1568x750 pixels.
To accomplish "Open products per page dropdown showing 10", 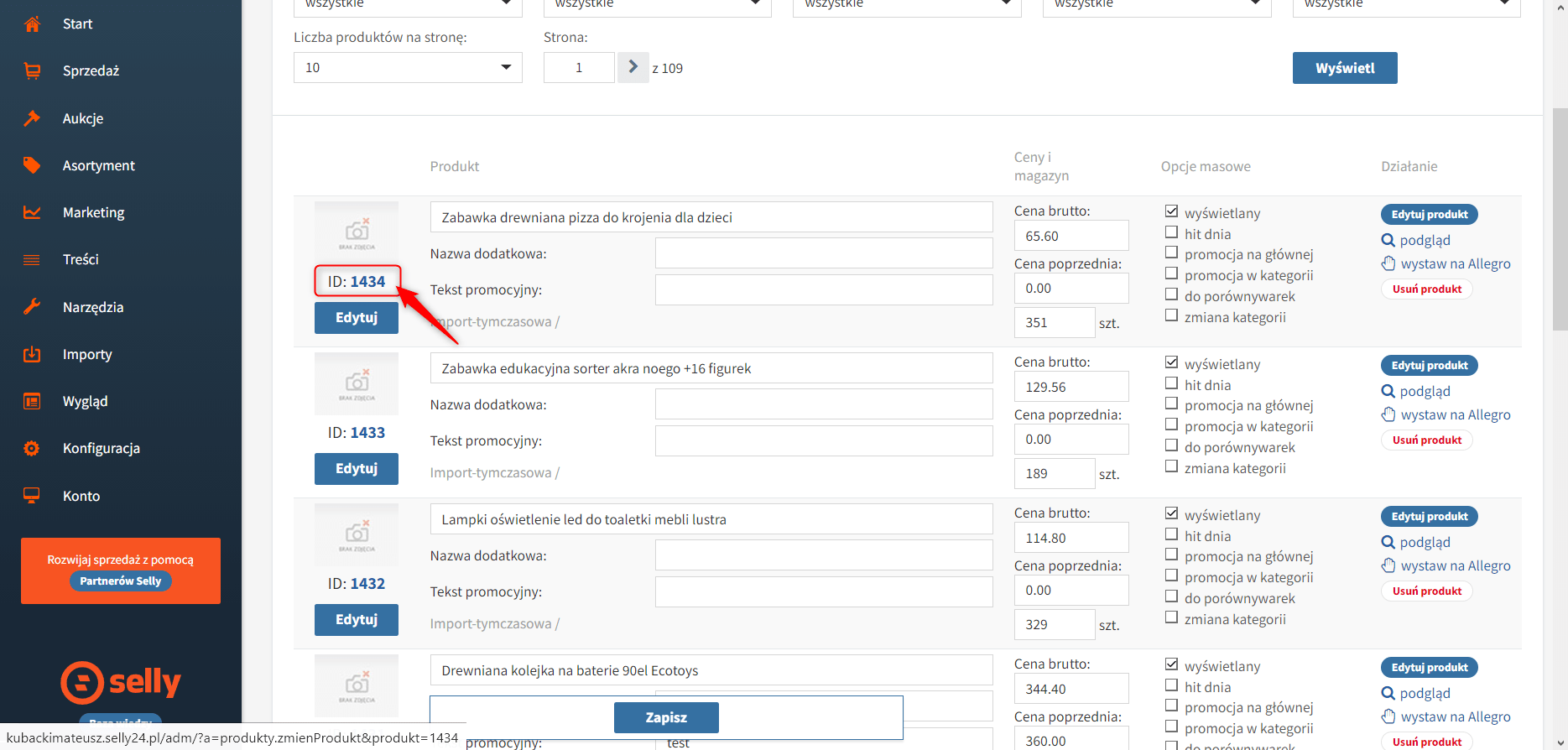I will (x=408, y=68).
